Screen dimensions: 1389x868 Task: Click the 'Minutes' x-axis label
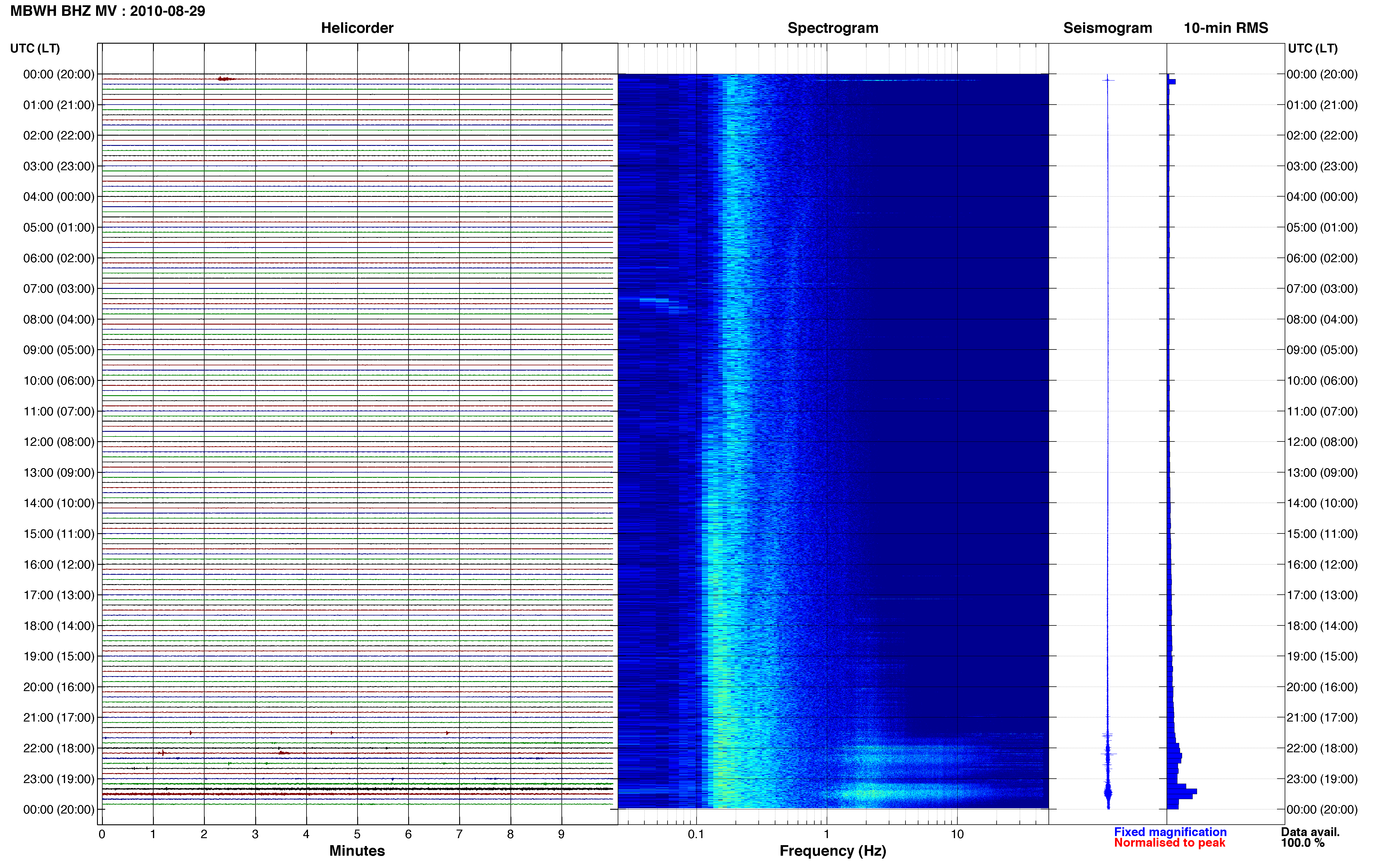point(357,851)
